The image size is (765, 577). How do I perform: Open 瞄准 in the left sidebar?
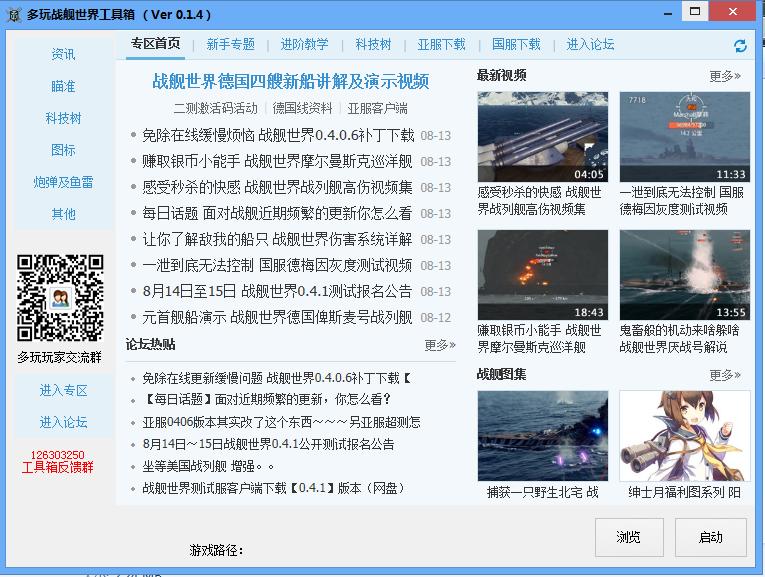pyautogui.click(x=63, y=86)
